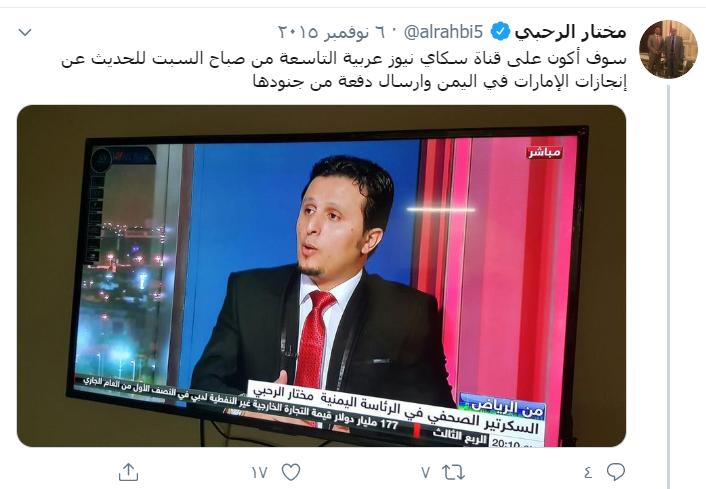Click the vertical thread line under avatar
706x489 pixels.
[669, 286]
